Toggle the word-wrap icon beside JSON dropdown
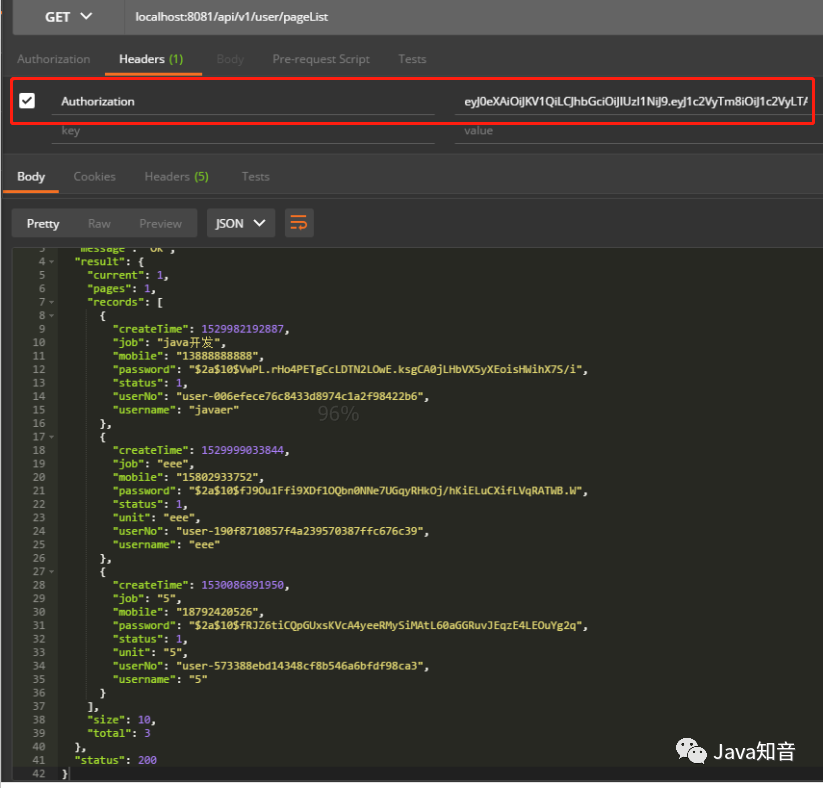 299,223
